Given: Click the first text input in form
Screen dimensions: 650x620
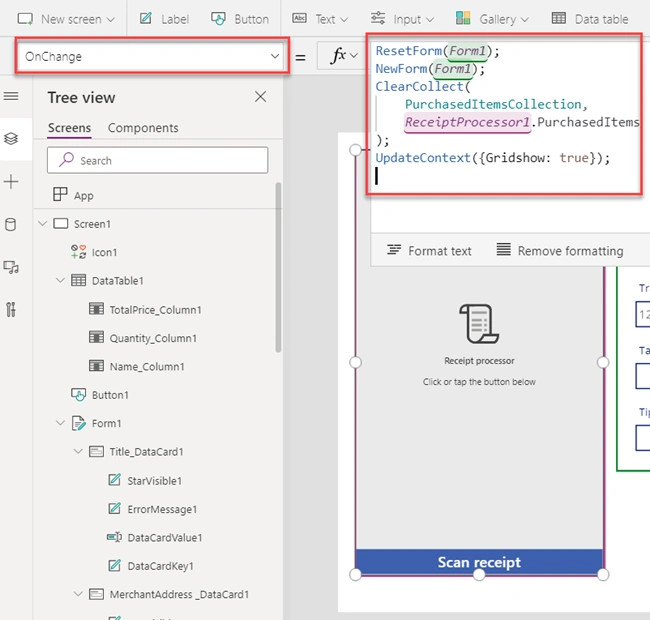Looking at the screenshot, I should point(643,315).
